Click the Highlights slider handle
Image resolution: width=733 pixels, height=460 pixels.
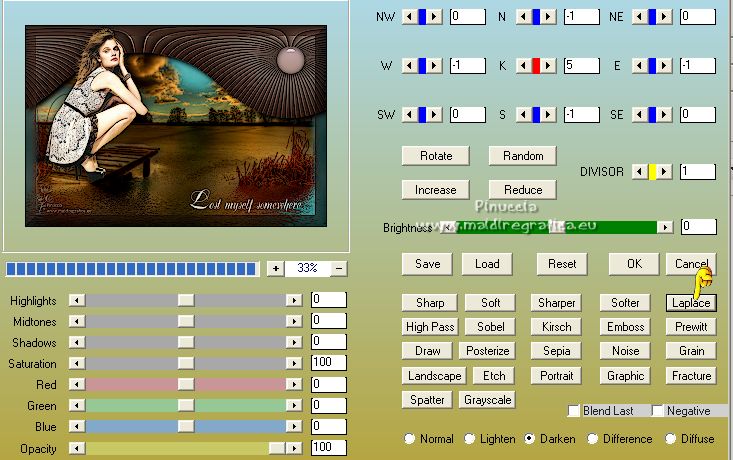click(x=186, y=300)
